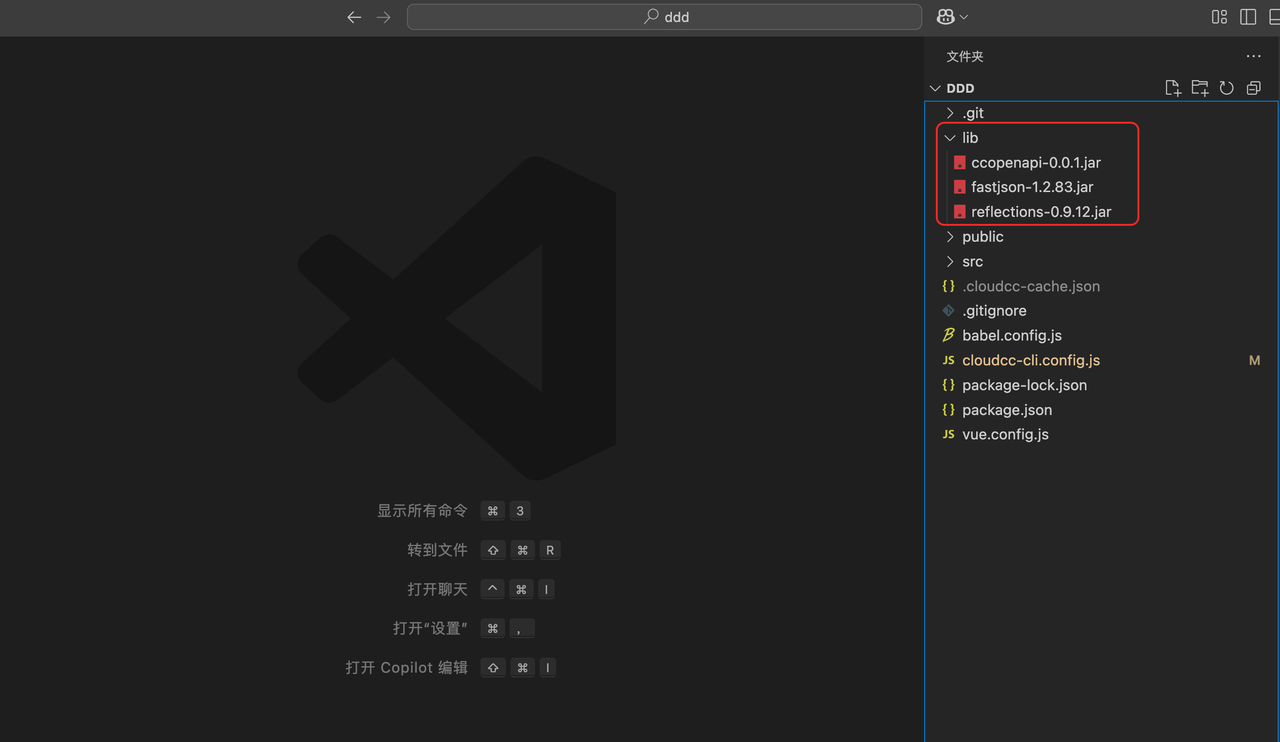Click the ddd search box
The width and height of the screenshot is (1280, 742).
pyautogui.click(x=664, y=17)
